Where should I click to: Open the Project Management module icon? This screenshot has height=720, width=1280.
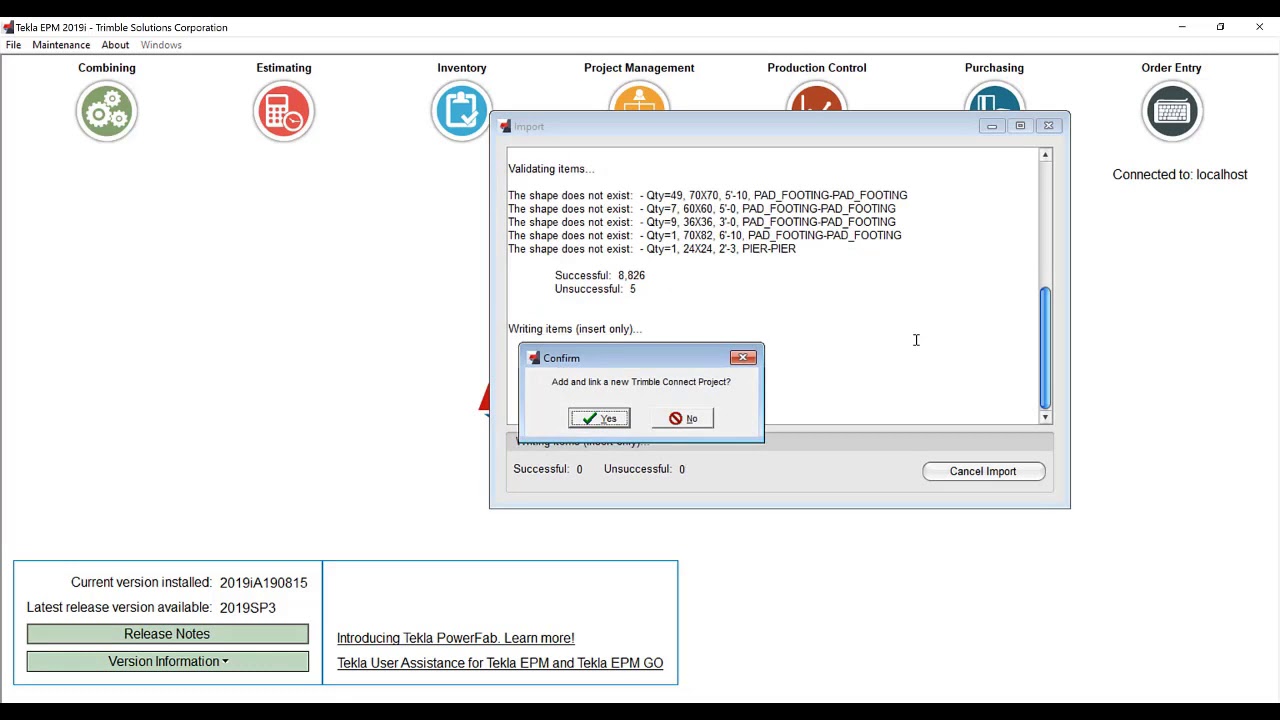coord(639,97)
